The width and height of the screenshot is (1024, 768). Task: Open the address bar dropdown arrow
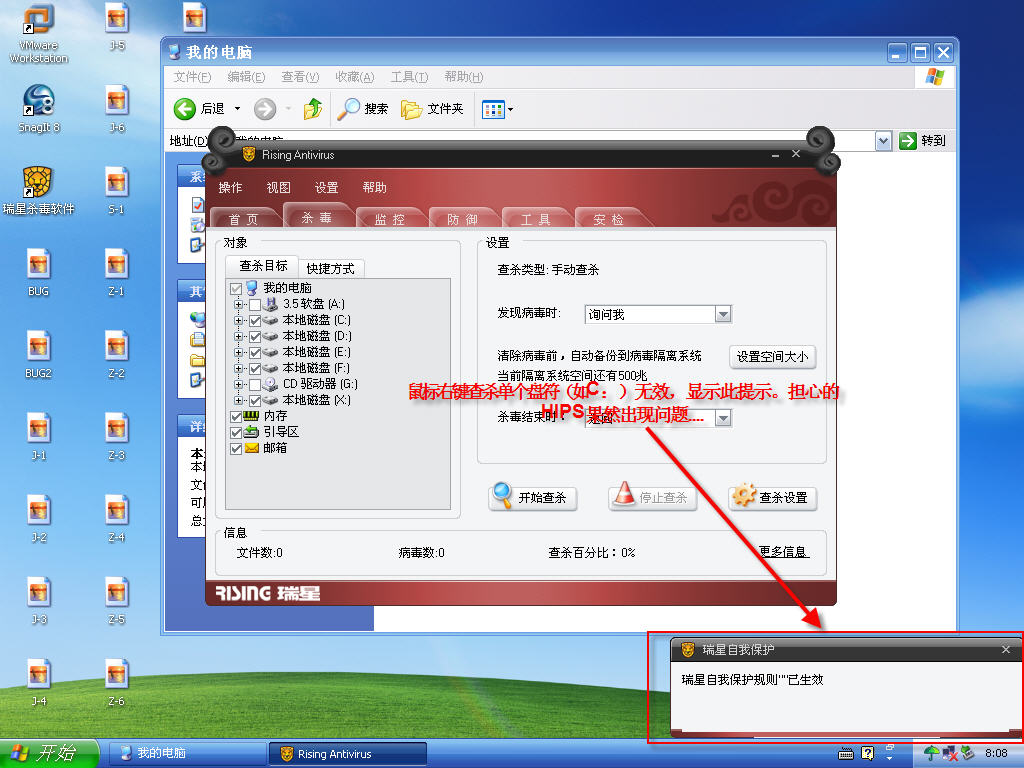[x=883, y=140]
